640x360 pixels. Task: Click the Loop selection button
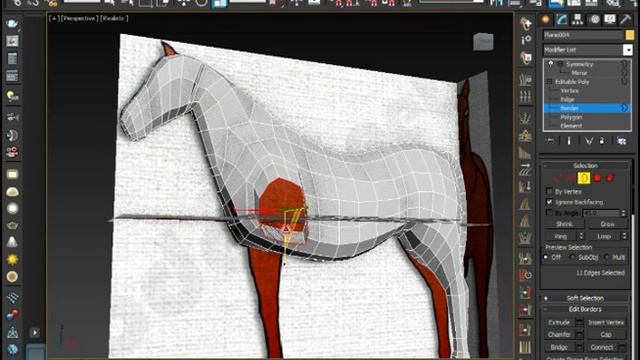pyautogui.click(x=604, y=236)
